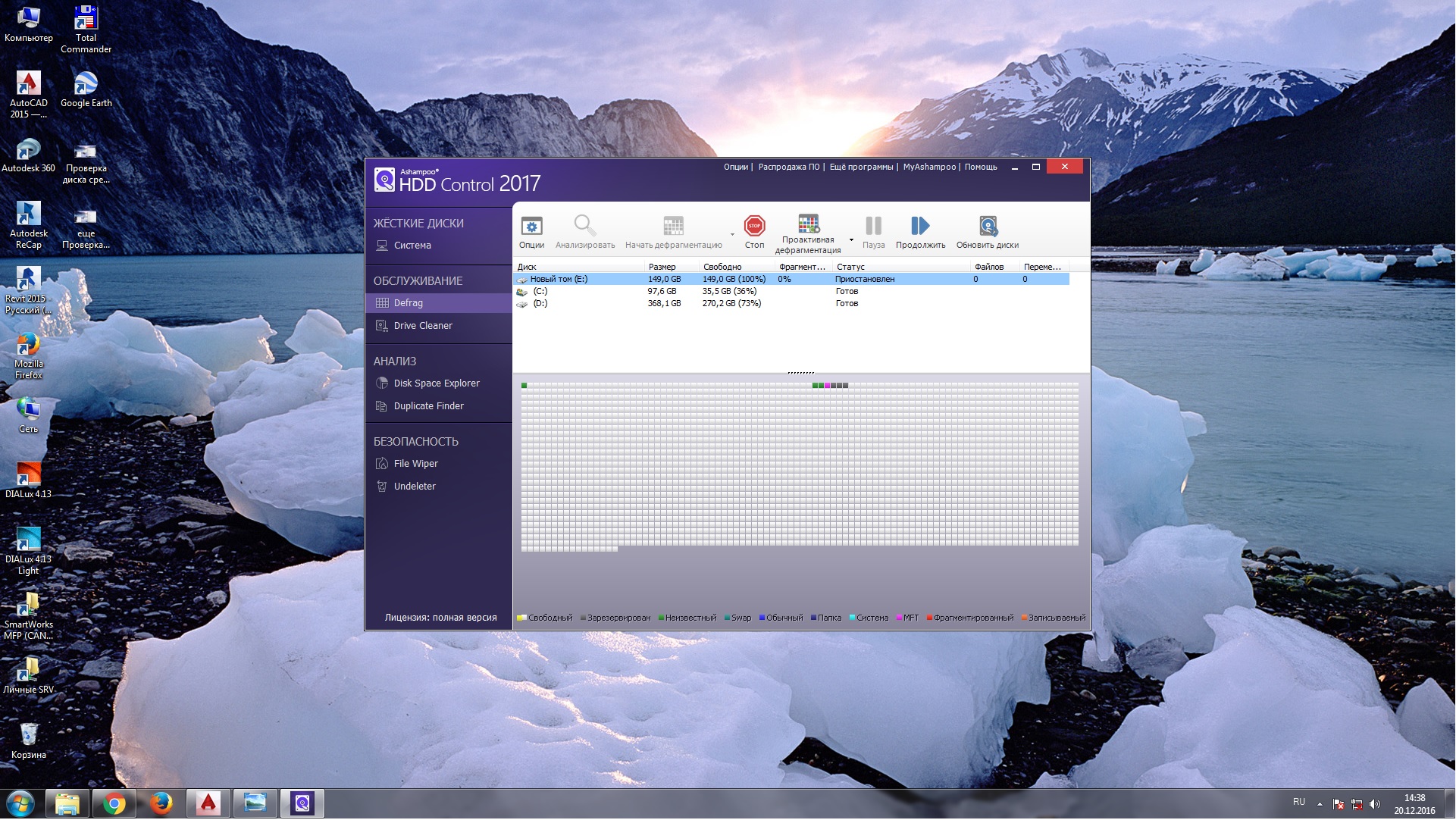
Task: Sort the disk list by Свободно column
Action: point(722,267)
